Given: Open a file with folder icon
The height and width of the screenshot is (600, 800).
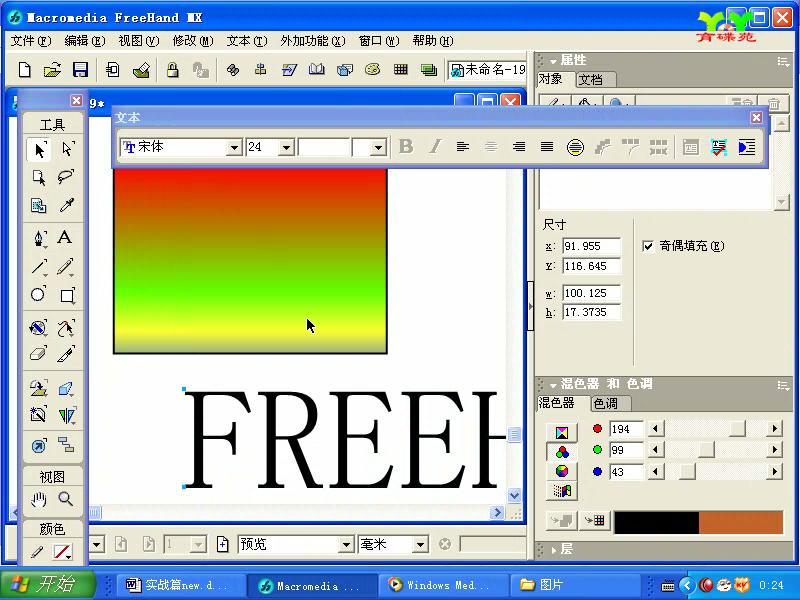Looking at the screenshot, I should 52,69.
